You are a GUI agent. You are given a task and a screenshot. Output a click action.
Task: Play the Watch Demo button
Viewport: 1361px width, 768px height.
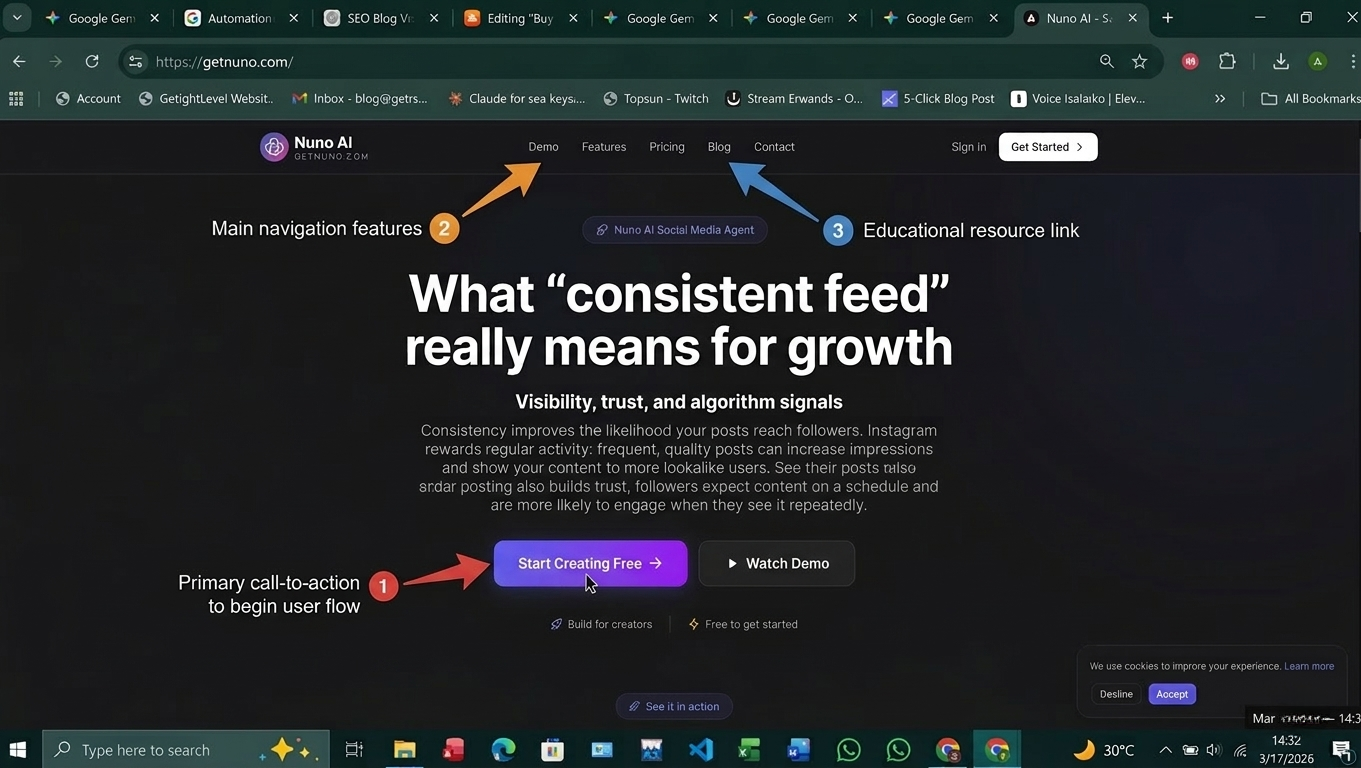click(777, 563)
